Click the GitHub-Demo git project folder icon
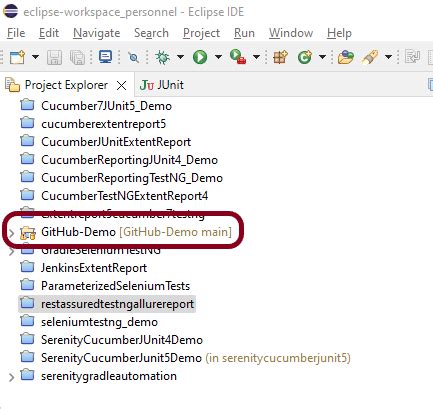 (28, 233)
